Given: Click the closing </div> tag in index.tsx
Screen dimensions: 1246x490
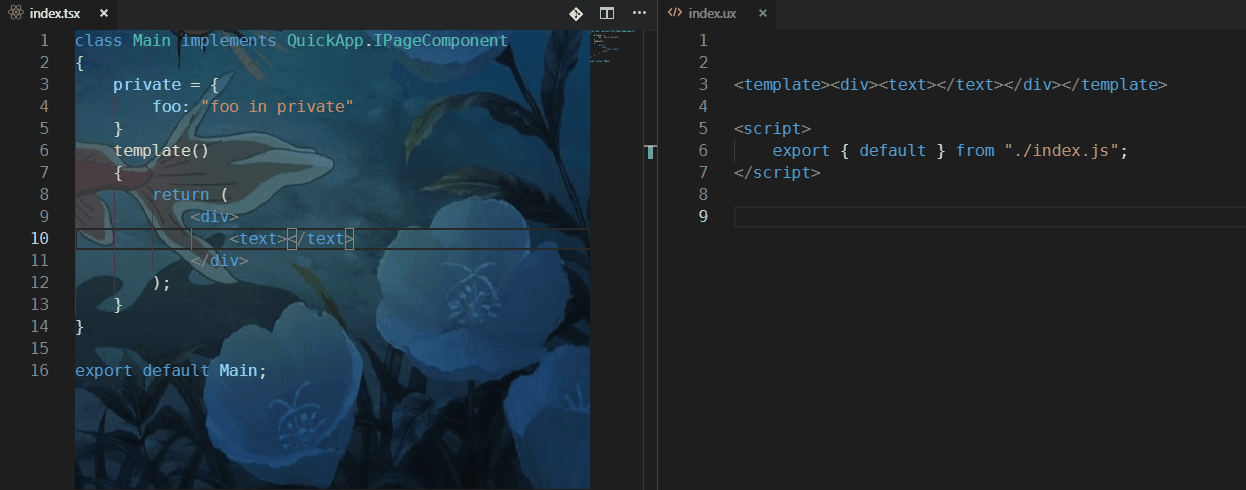Looking at the screenshot, I should click(220, 260).
